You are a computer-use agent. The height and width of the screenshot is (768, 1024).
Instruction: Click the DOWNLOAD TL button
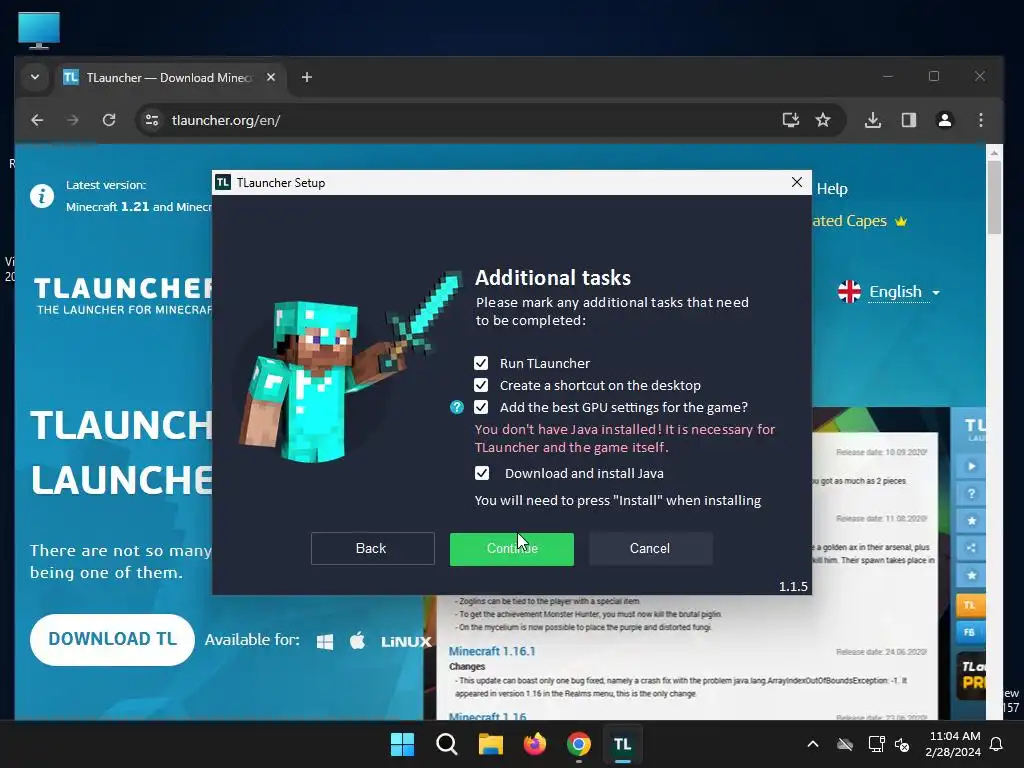(x=112, y=639)
